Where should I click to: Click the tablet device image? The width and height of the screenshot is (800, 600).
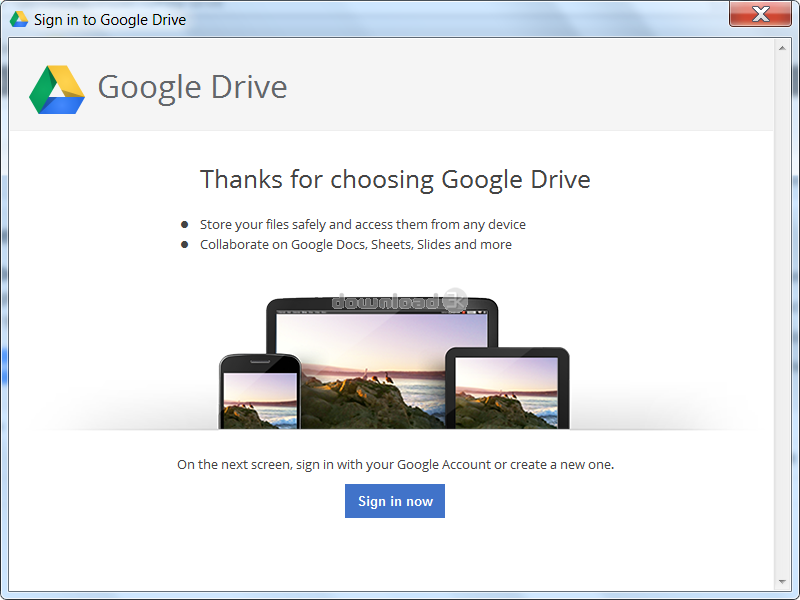507,388
